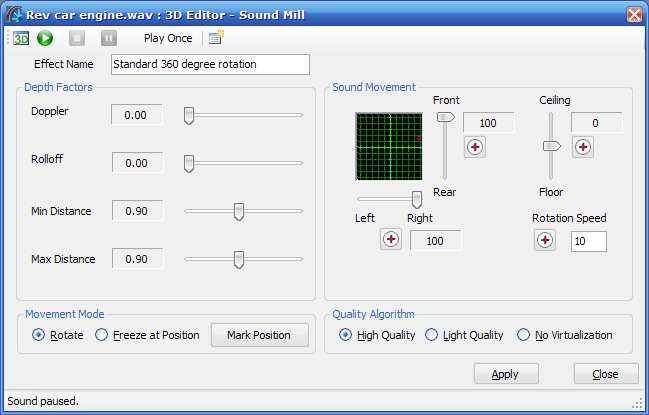Select No Virtualization option
Screen dimensions: 649x415
pyautogui.click(x=565, y=335)
